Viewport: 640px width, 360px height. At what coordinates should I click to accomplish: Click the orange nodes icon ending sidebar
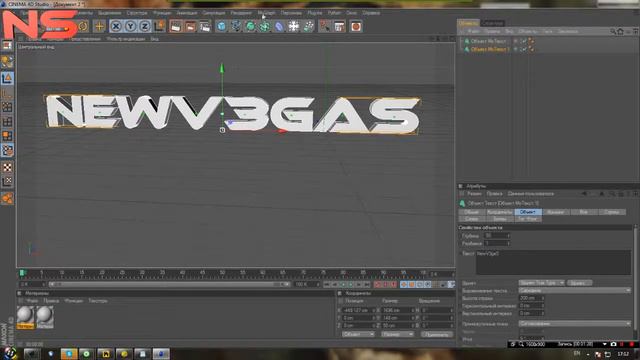click(7, 199)
